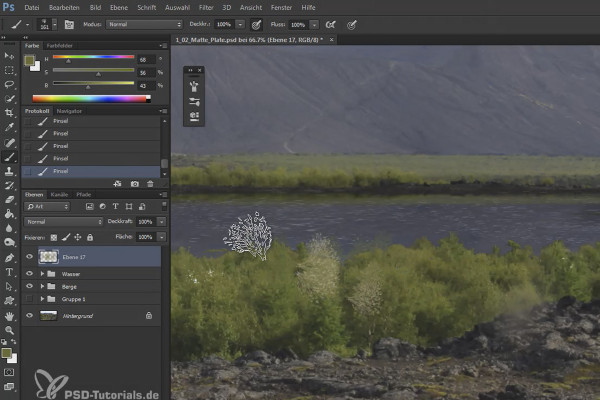Screen dimensions: 600x400
Task: Select the Type tool
Action: coord(9,272)
